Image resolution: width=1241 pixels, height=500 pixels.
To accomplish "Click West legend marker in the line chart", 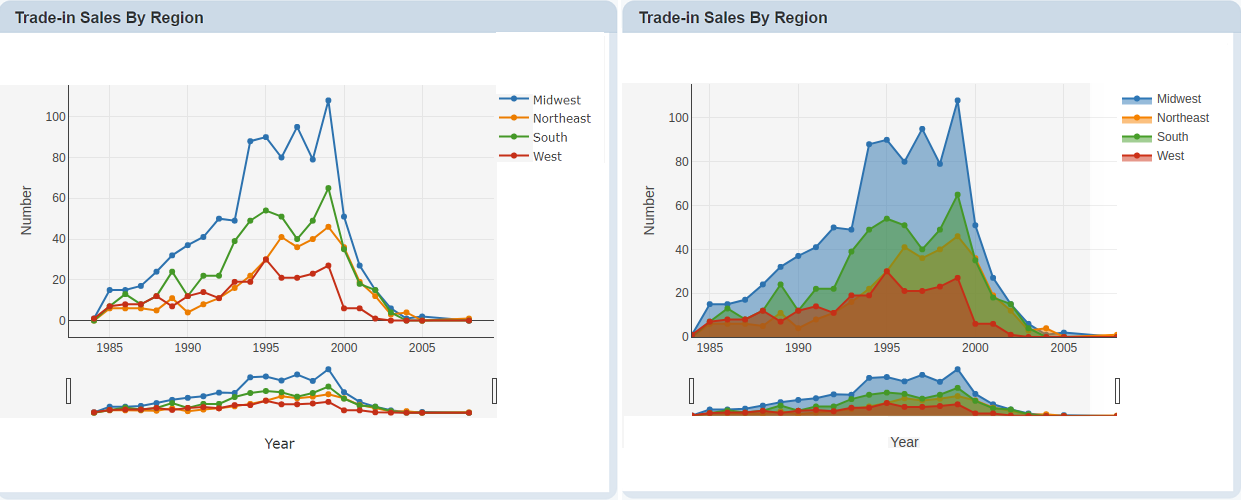I will pyautogui.click(x=514, y=156).
